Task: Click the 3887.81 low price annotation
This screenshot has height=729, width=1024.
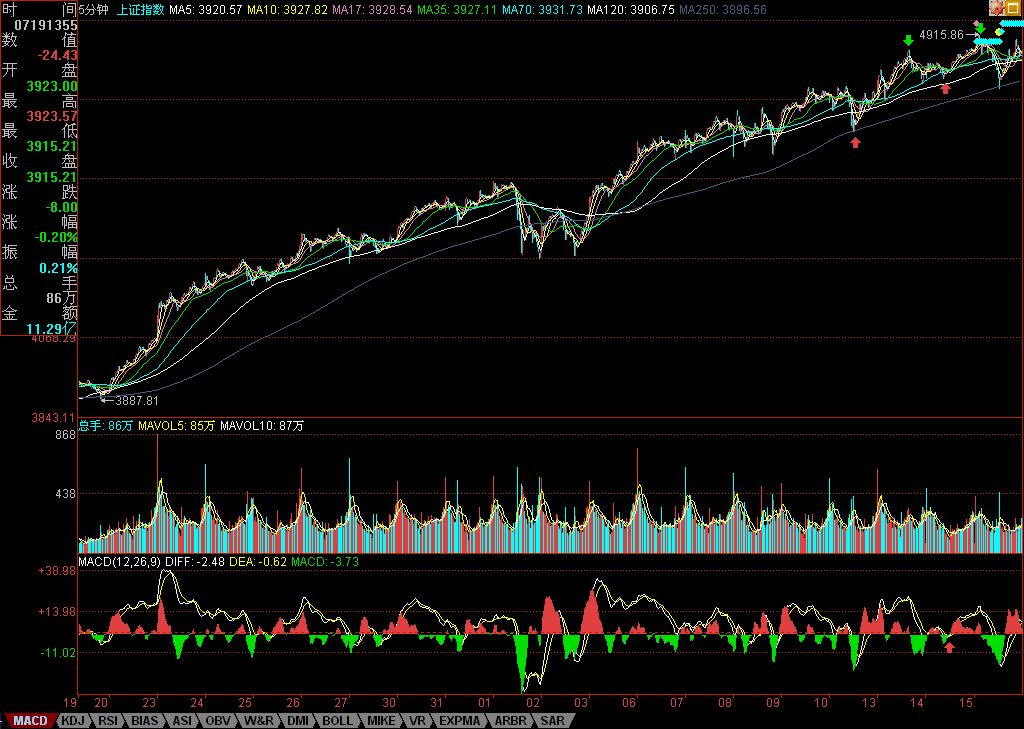Action: tap(137, 400)
